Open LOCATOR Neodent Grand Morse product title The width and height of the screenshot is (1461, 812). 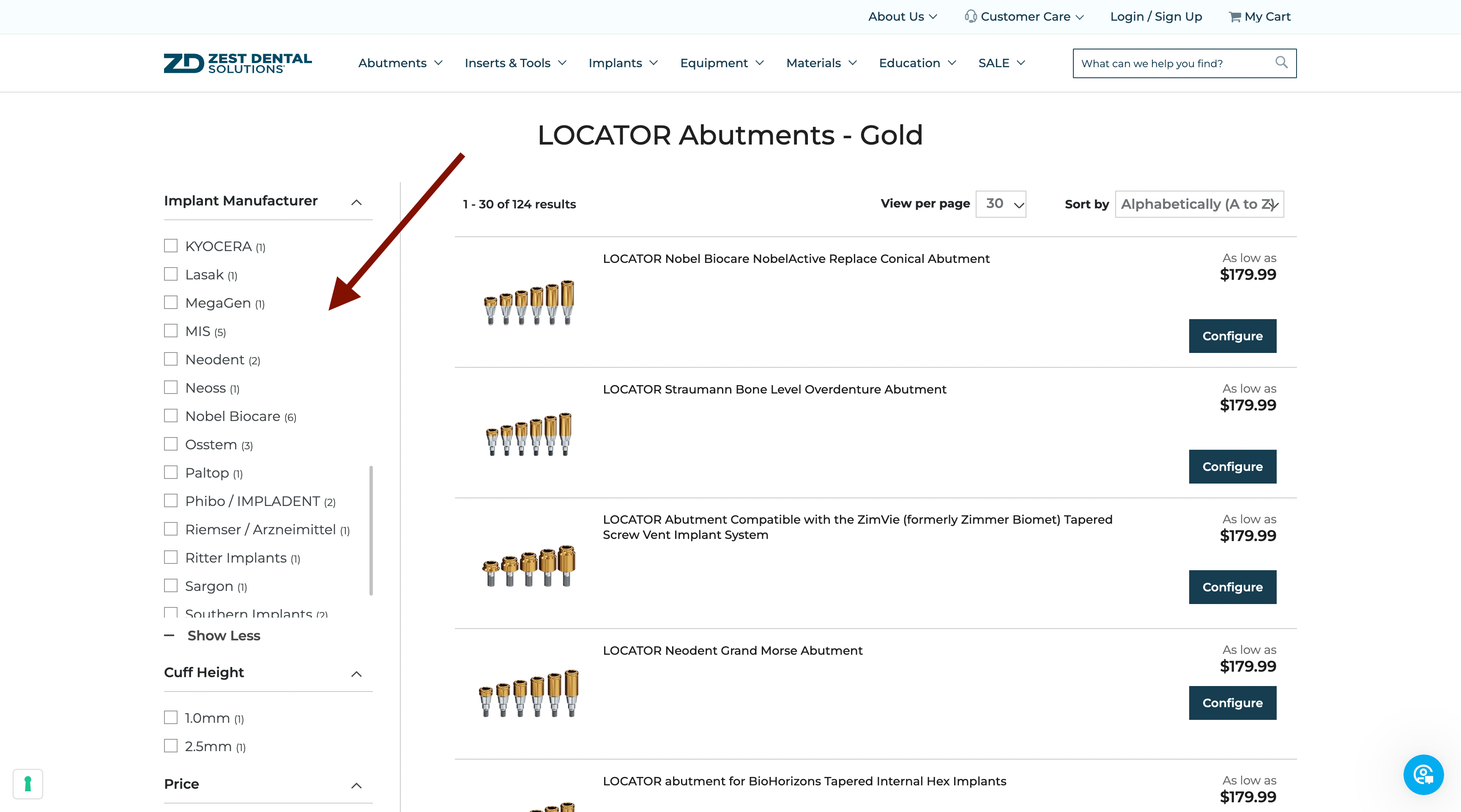coord(732,651)
